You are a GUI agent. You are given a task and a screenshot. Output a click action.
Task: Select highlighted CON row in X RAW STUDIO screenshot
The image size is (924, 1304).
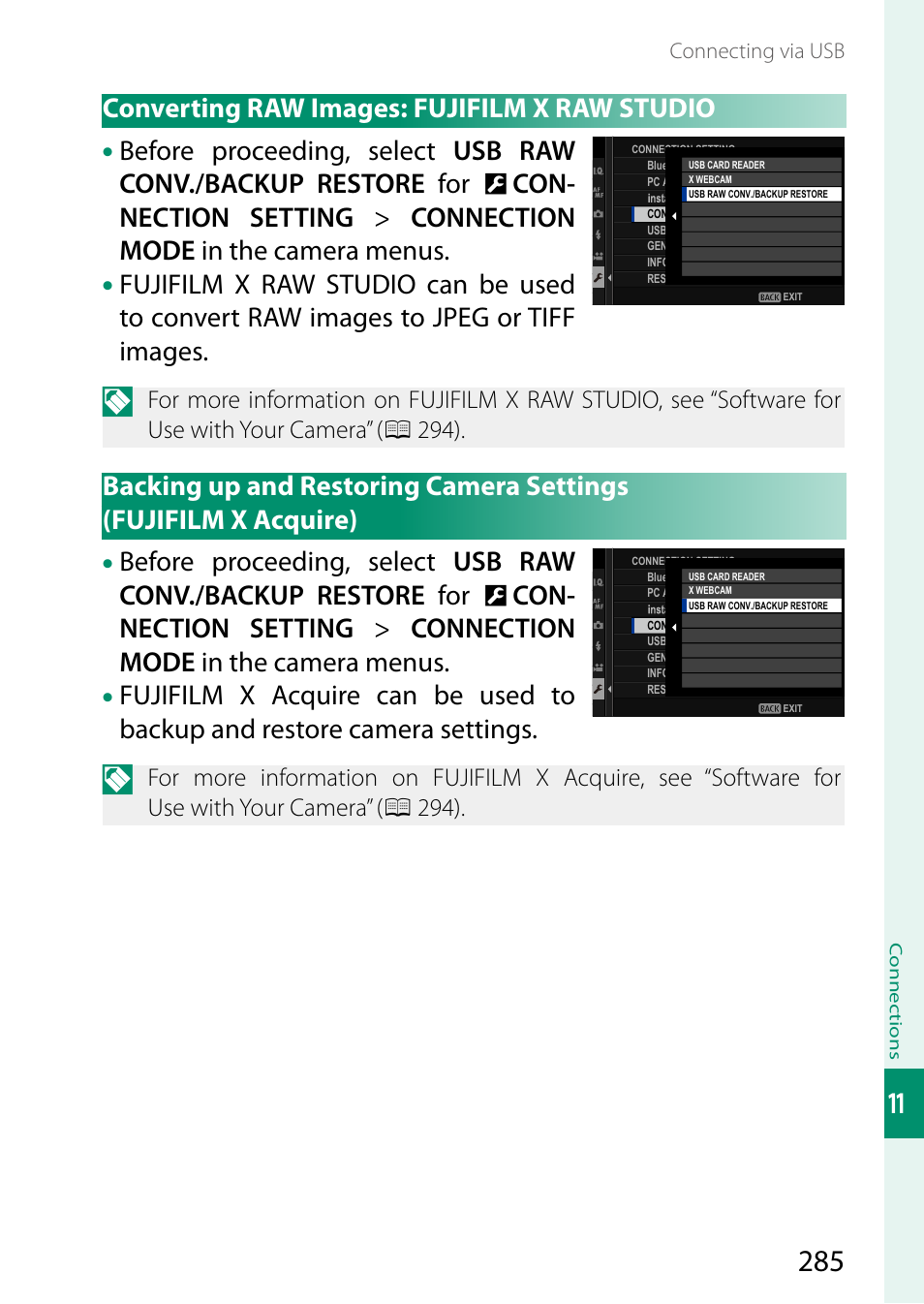click(x=650, y=214)
